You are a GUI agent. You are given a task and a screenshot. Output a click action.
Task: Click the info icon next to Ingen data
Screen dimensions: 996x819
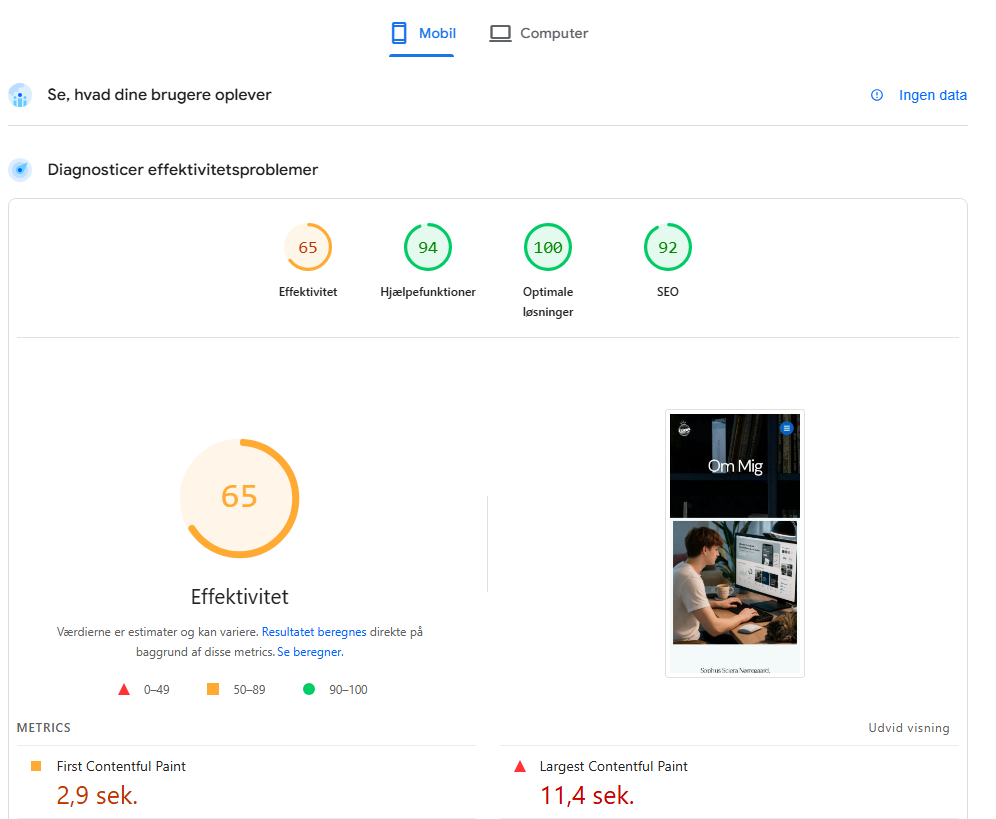[877, 95]
